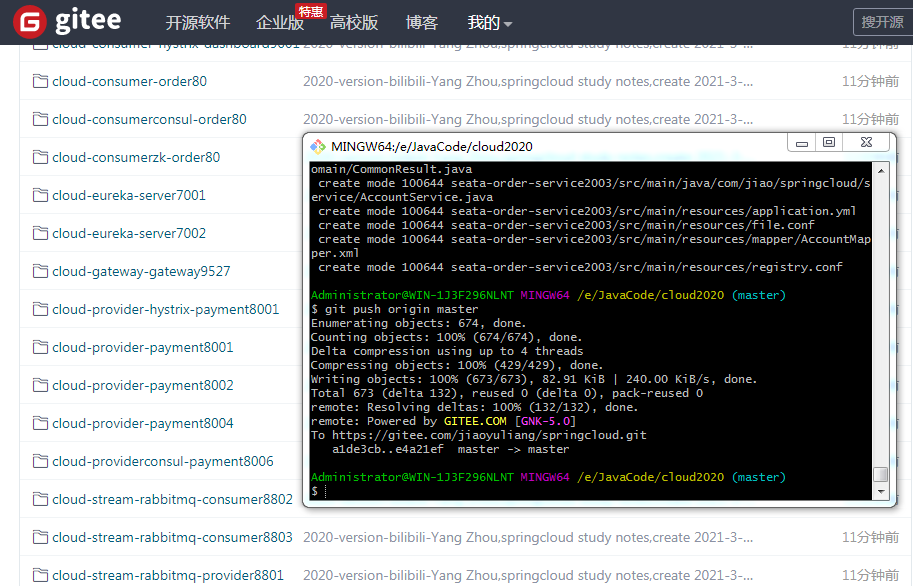Open commit message on cloud-consumerconsul-order80 row
913x586 pixels.
click(528, 119)
